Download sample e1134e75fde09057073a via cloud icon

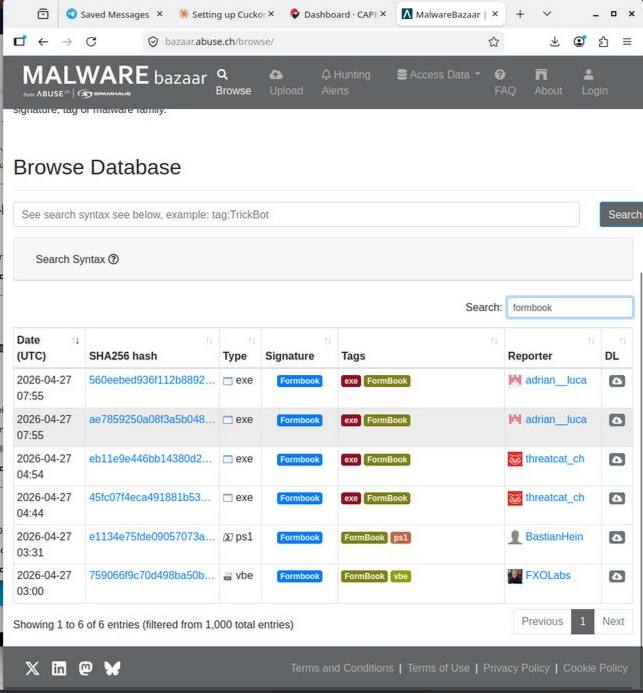pyautogui.click(x=617, y=537)
